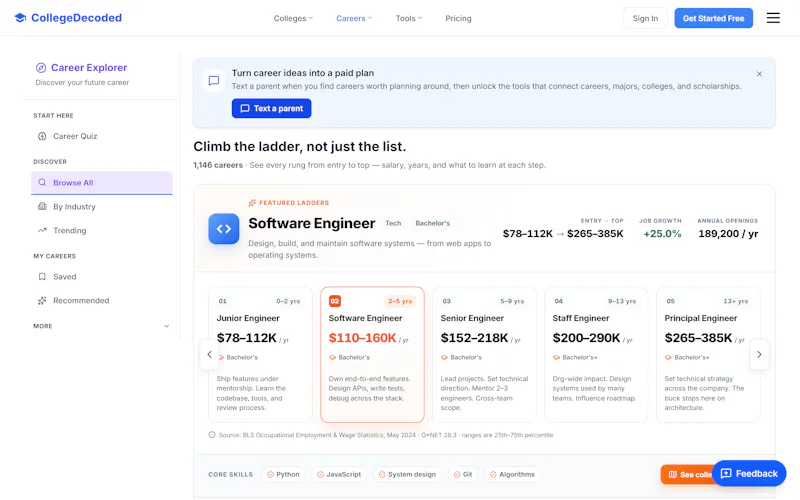The width and height of the screenshot is (800, 500).
Task: Click the $78–112K → $265–385K range
Action: (563, 234)
